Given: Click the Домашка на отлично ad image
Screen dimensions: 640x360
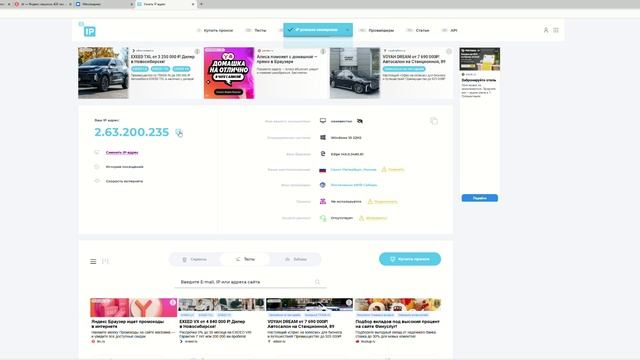Looking at the screenshot, I should [229, 73].
